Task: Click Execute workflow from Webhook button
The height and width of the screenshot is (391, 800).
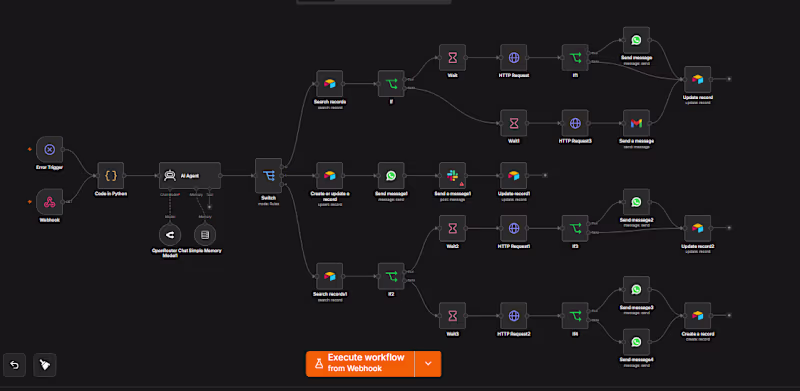Action: point(360,363)
